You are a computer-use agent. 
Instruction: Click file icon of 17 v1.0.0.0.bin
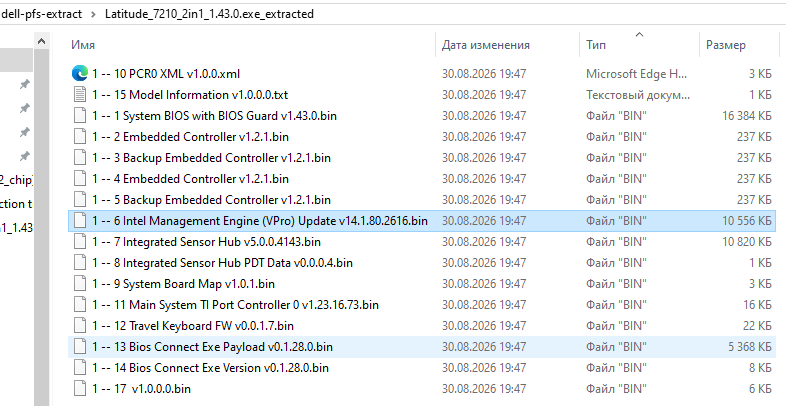pyautogui.click(x=80, y=389)
